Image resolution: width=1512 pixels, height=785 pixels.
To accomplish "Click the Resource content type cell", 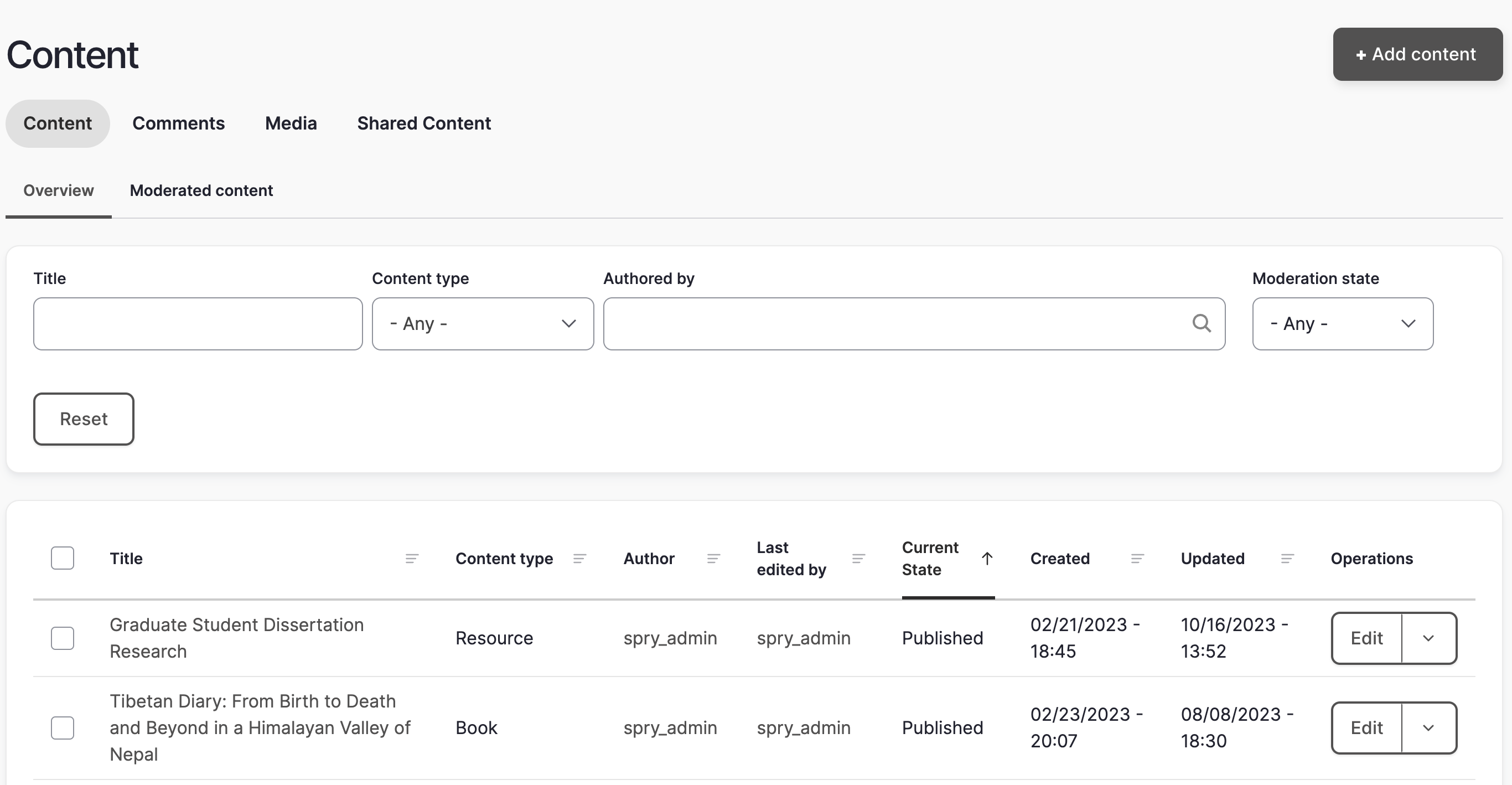I will tap(494, 638).
